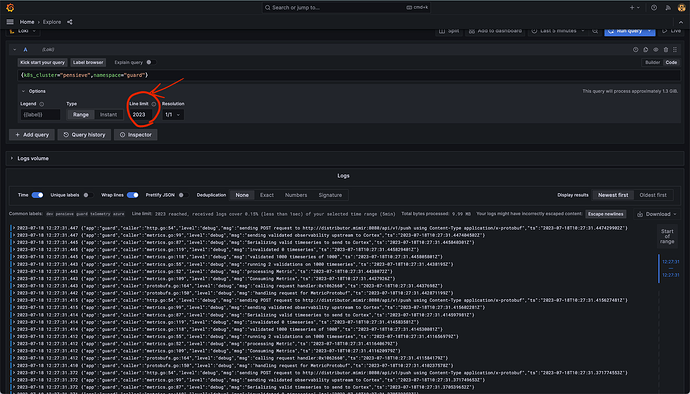
Task: Enable the Prettify JSON switch
Action: [x=183, y=195]
